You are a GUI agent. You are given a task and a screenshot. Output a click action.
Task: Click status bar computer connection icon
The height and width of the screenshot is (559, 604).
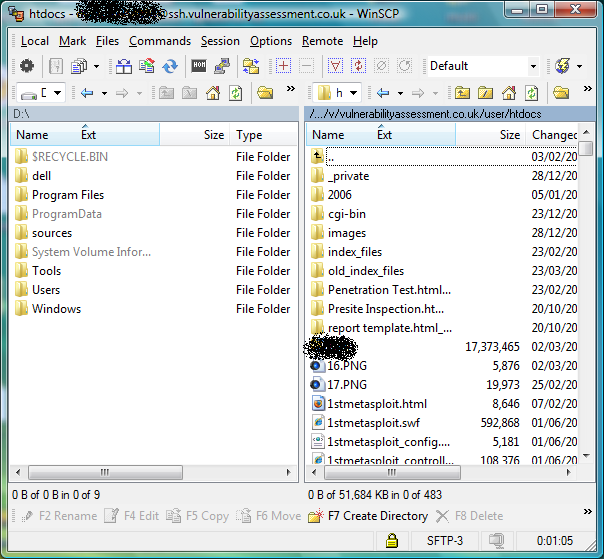point(497,540)
